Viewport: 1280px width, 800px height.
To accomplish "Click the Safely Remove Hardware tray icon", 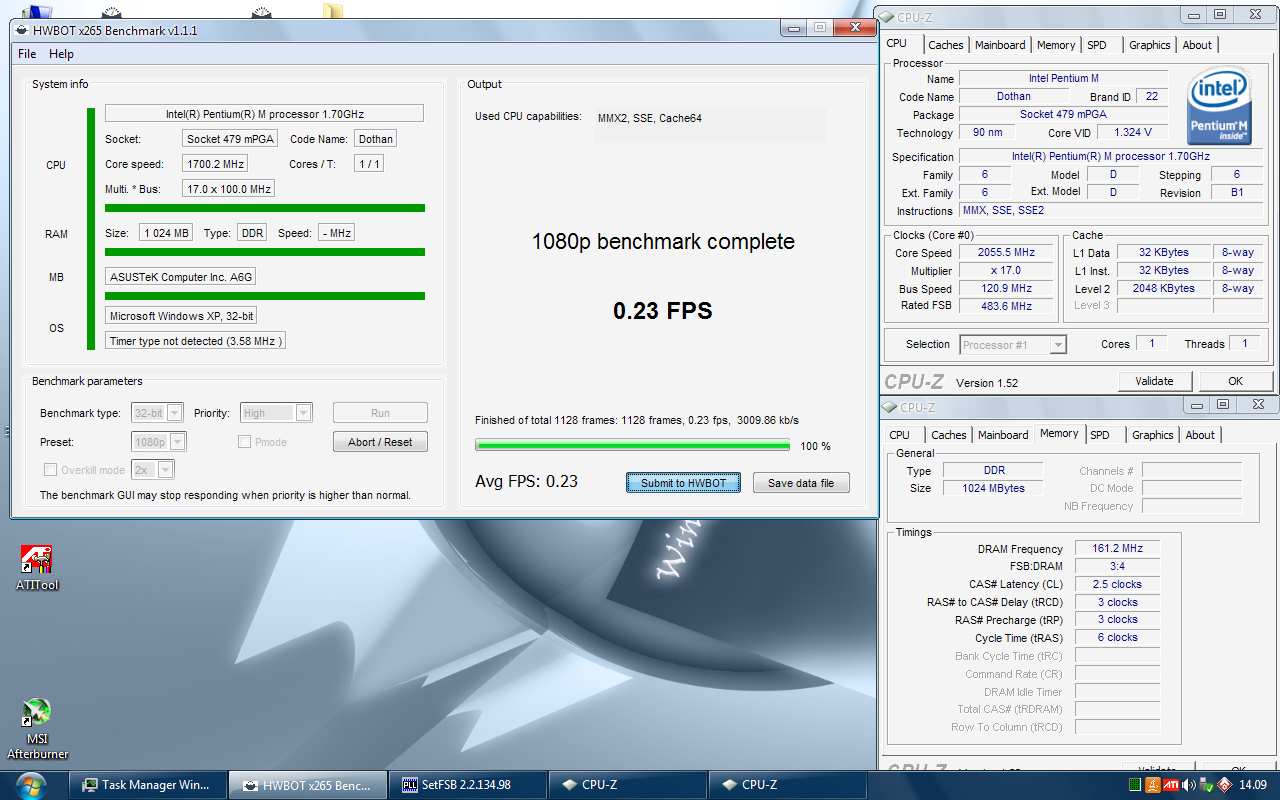I will pyautogui.click(x=1205, y=785).
